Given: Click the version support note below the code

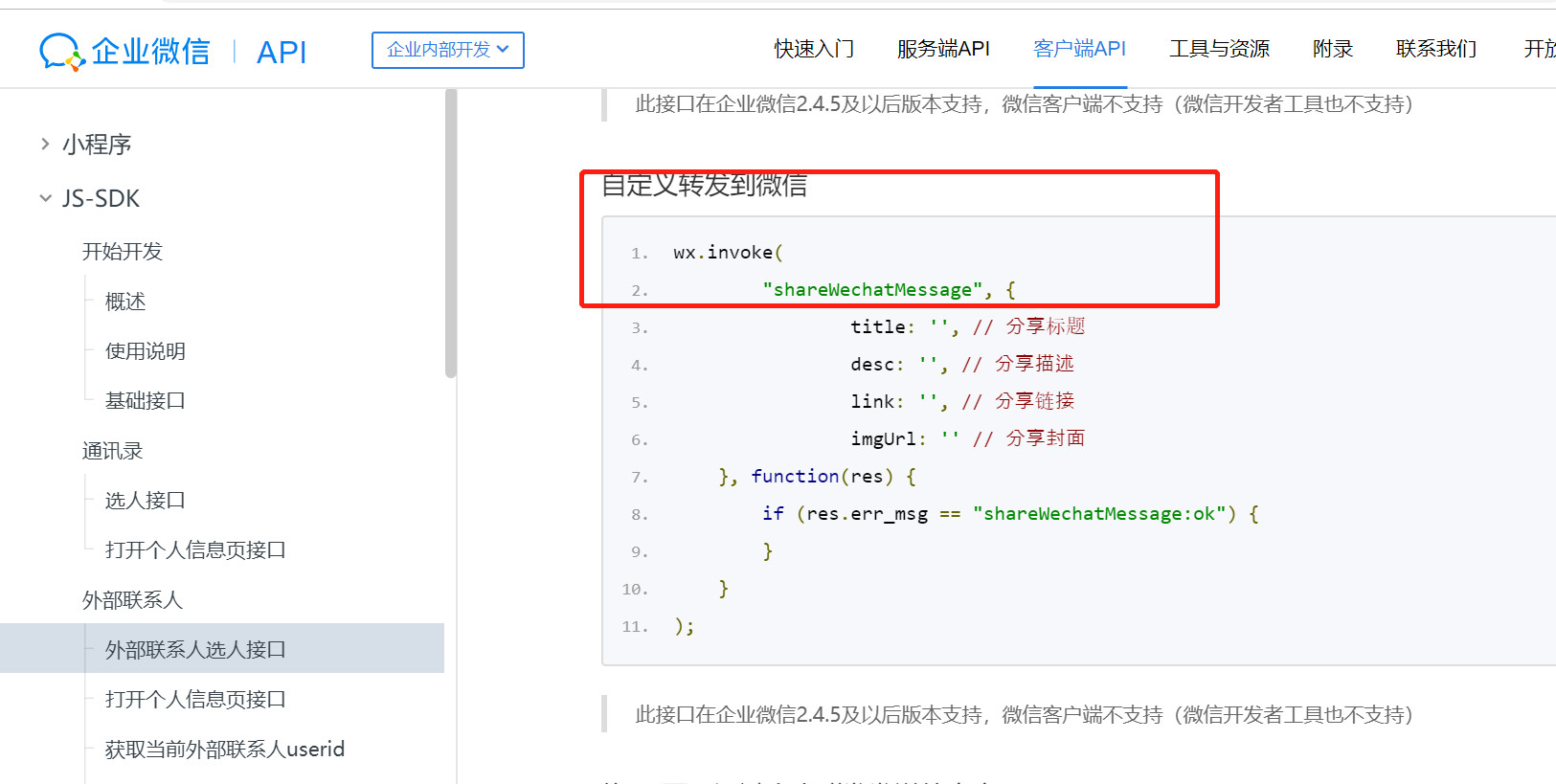Looking at the screenshot, I should point(1024,715).
